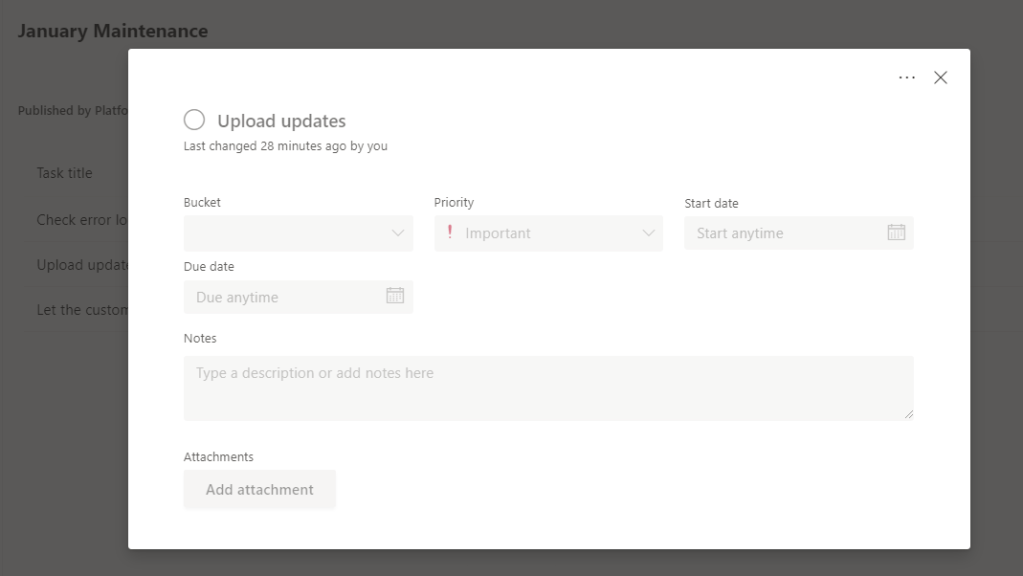Click the Upload updates task title
Viewport: 1023px width, 576px height.
tap(281, 121)
